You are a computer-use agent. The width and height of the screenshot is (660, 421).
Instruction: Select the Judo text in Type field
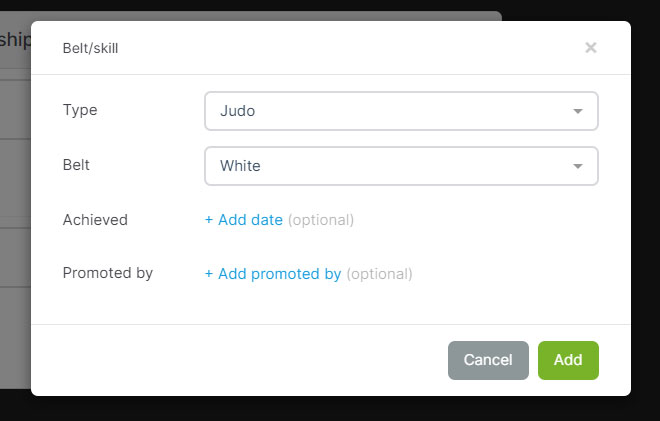click(x=238, y=111)
